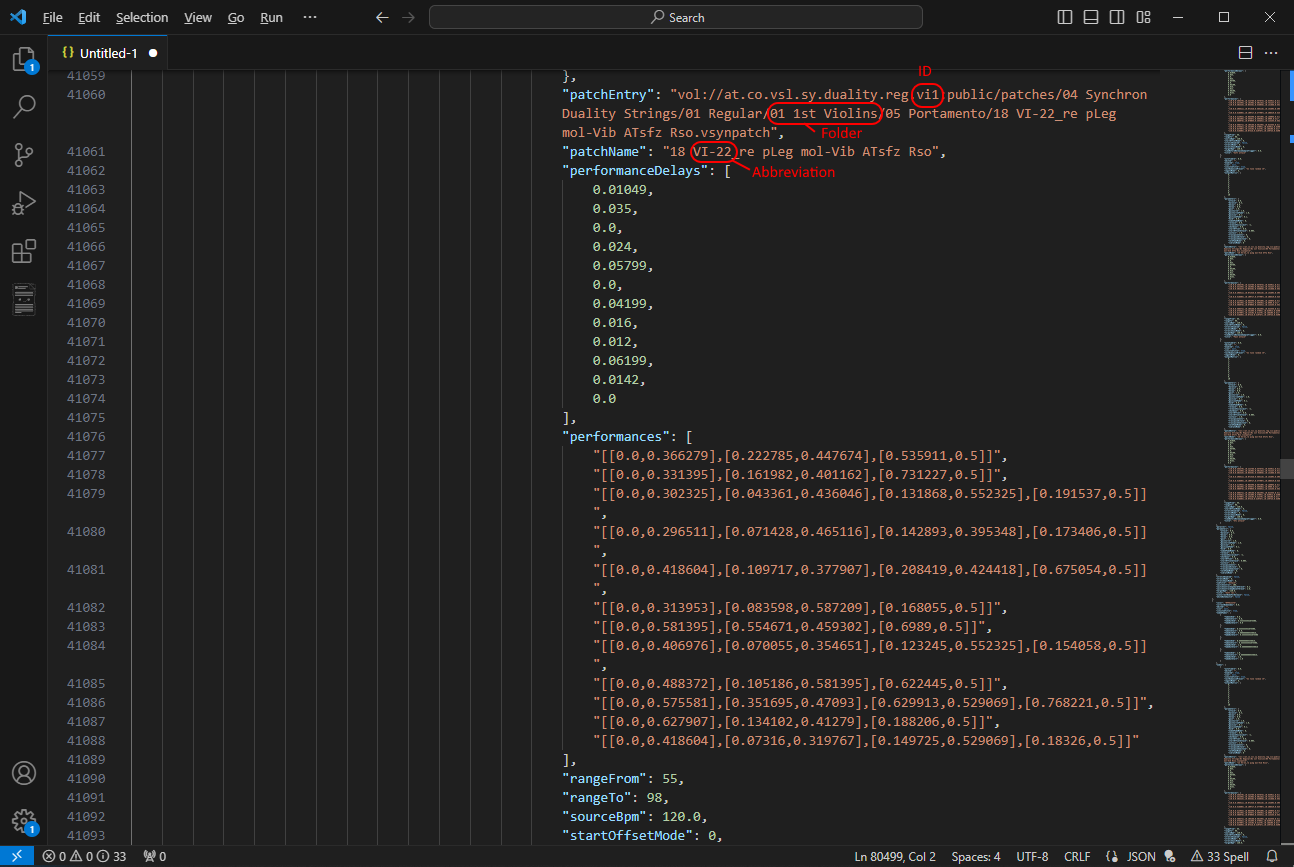Change indentation via Spaces: 4
The height and width of the screenshot is (867, 1294).
click(976, 857)
